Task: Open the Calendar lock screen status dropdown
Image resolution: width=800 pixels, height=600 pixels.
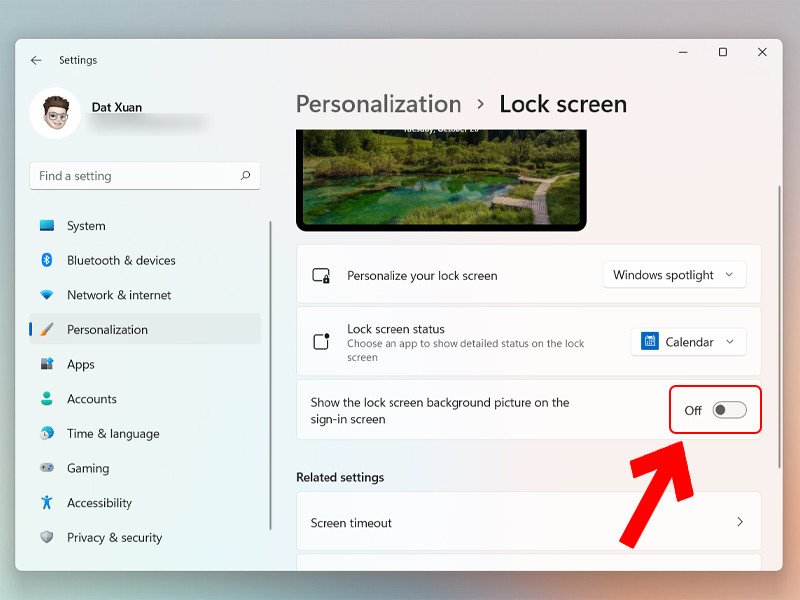Action: point(688,342)
